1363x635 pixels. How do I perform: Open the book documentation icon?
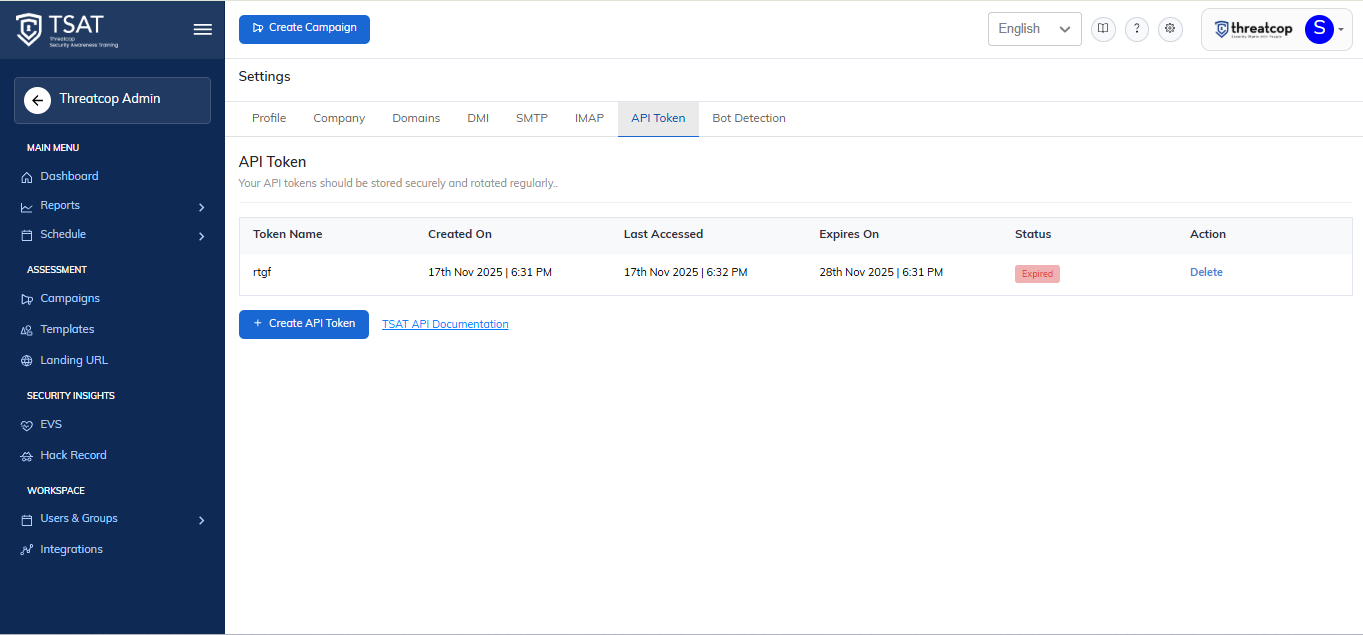[x=1103, y=29]
